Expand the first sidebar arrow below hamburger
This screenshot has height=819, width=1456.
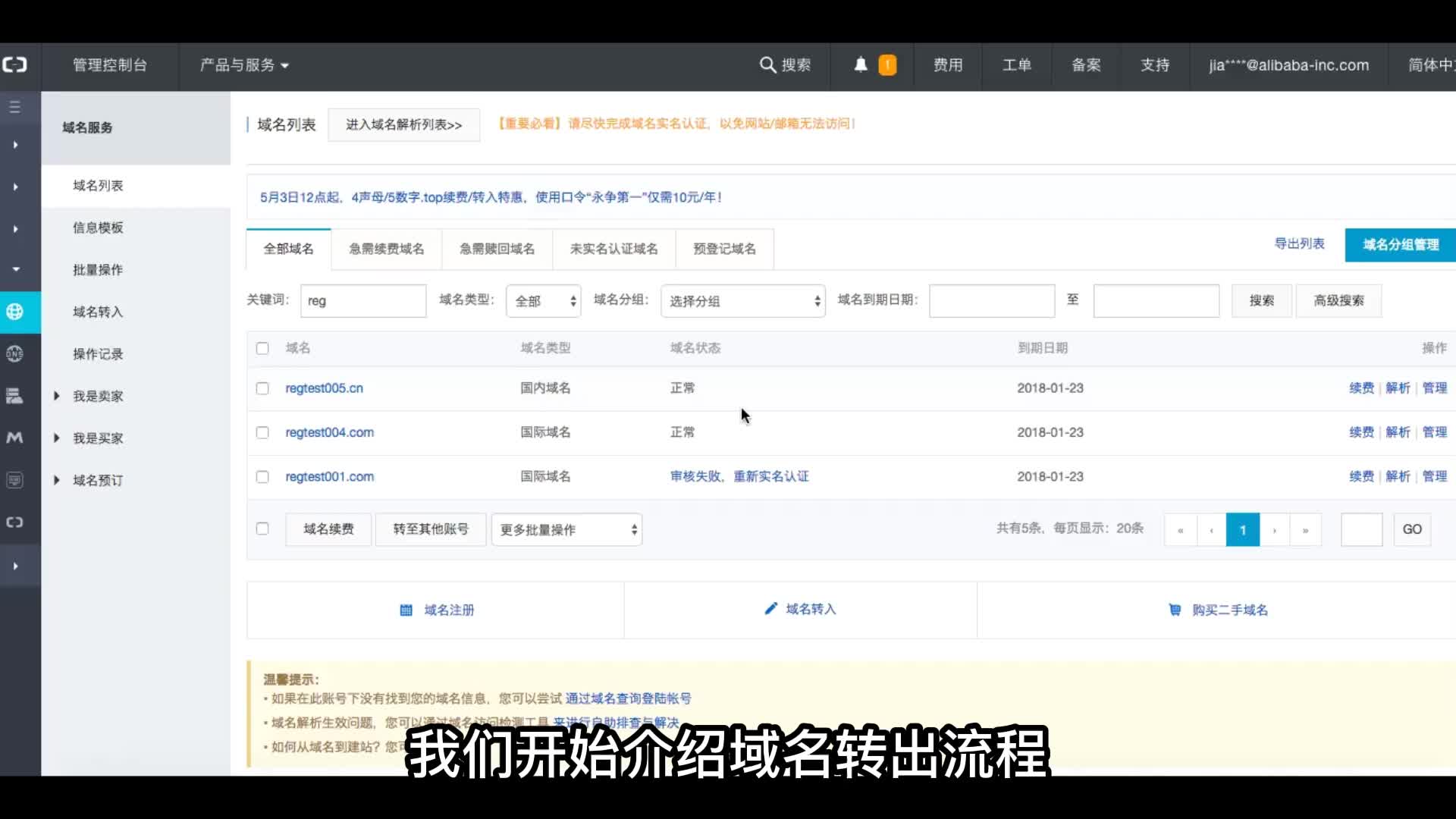[x=15, y=144]
